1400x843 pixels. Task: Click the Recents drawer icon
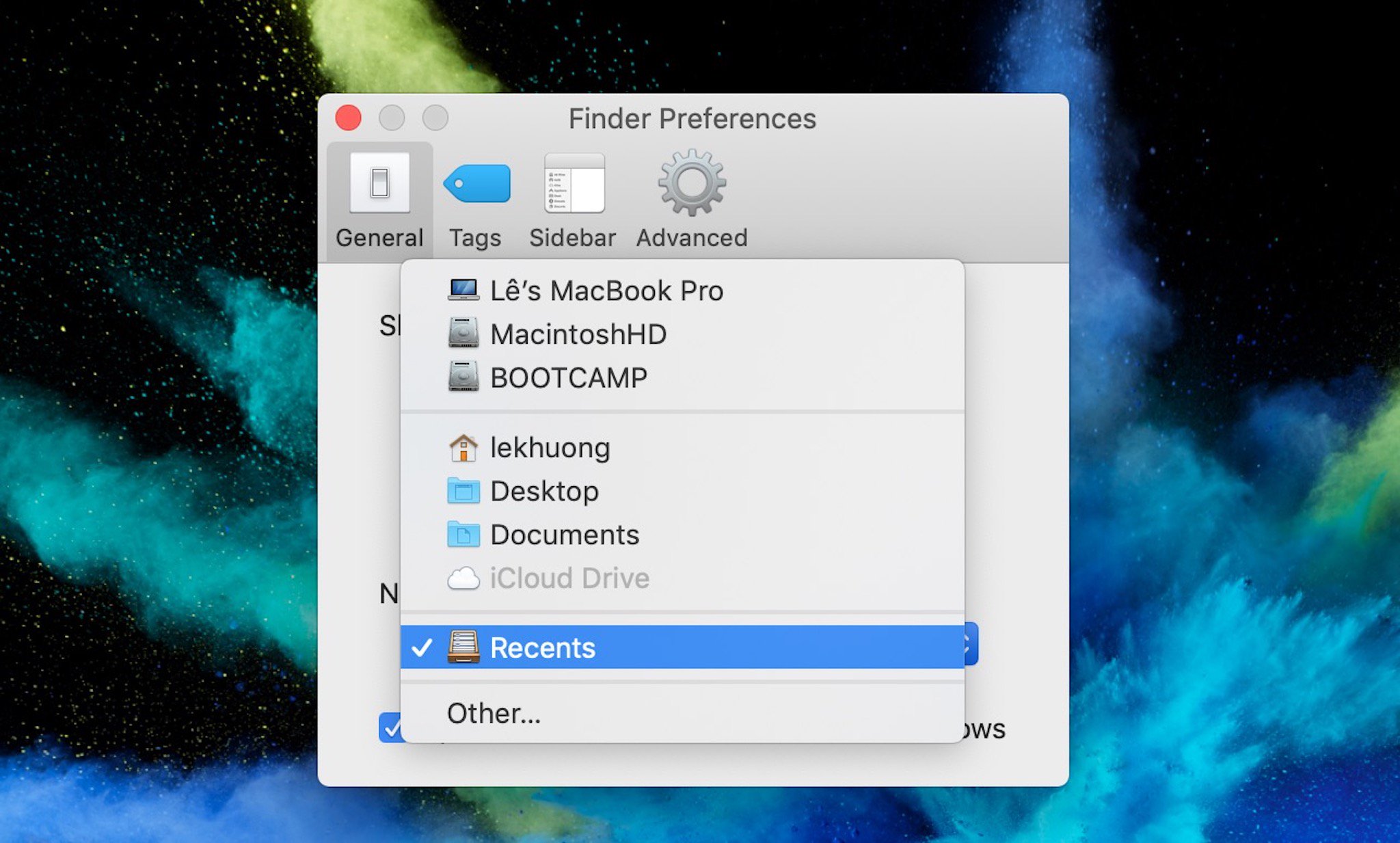(x=463, y=647)
